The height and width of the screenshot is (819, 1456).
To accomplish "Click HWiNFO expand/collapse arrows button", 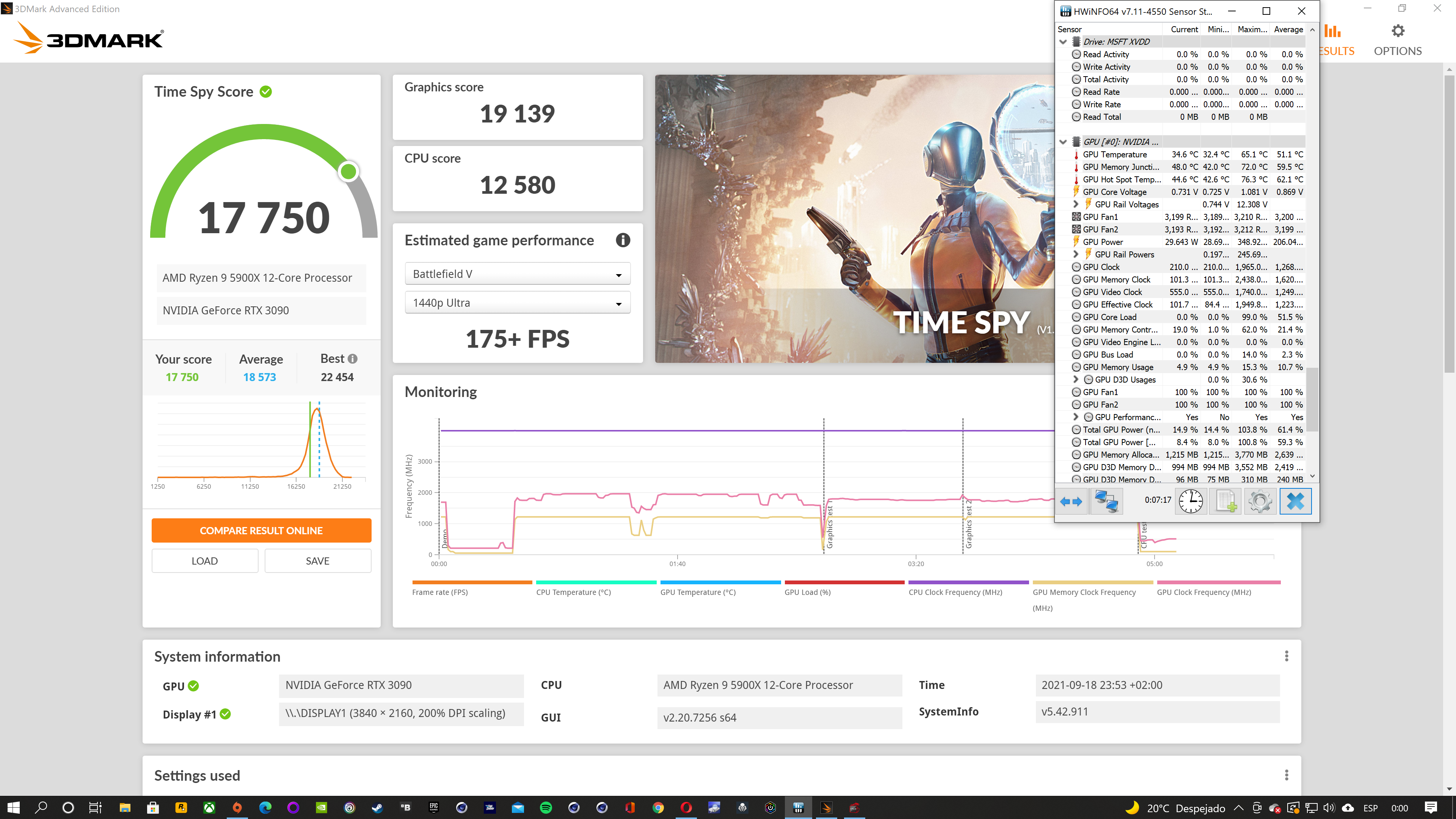I will point(1071,501).
